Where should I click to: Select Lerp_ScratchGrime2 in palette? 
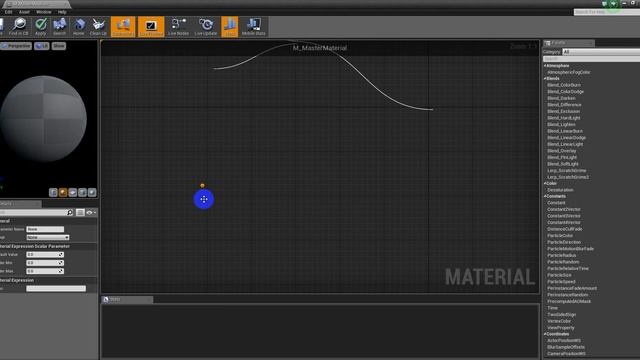click(x=568, y=177)
